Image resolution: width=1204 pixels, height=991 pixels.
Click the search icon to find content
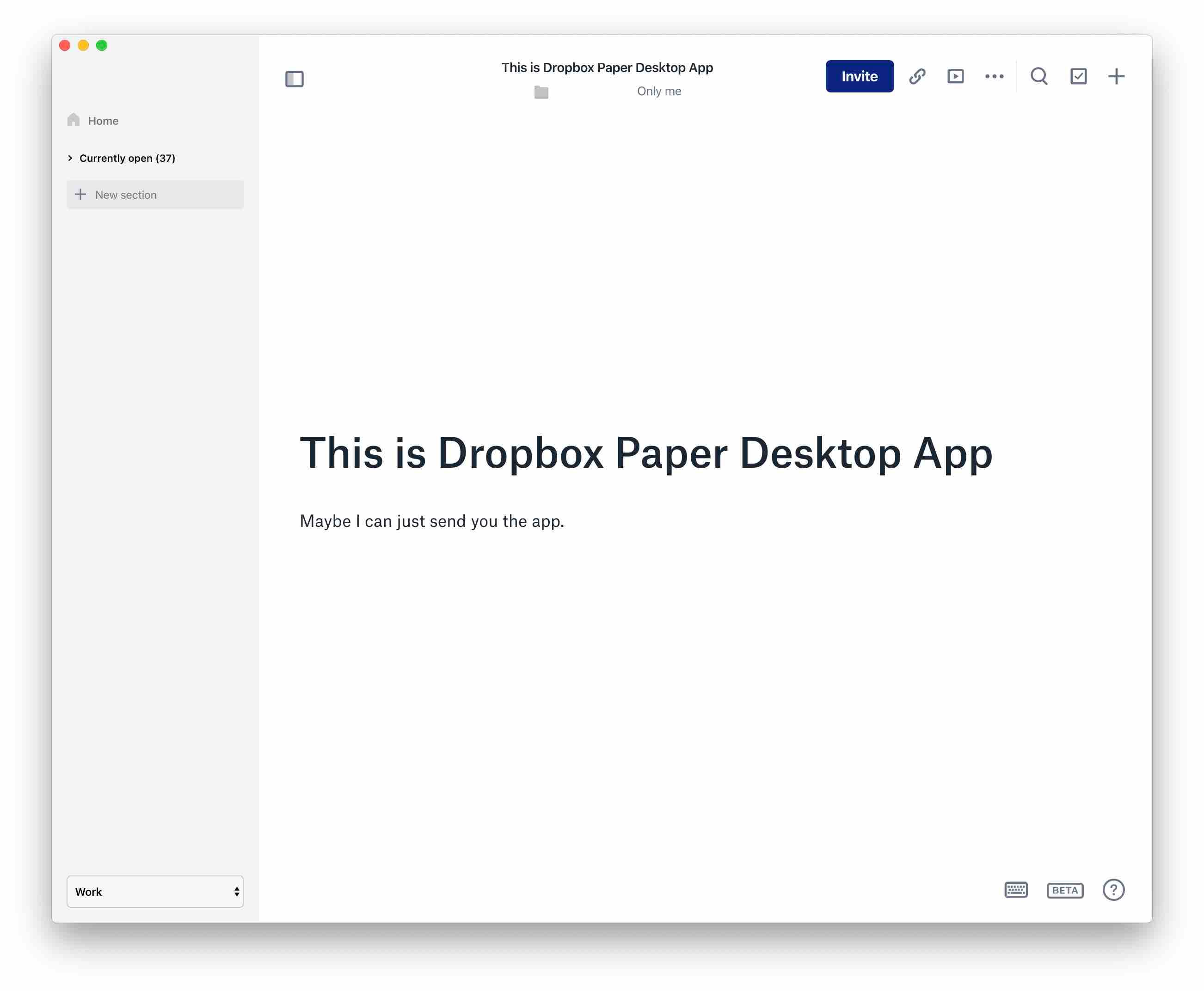1040,76
